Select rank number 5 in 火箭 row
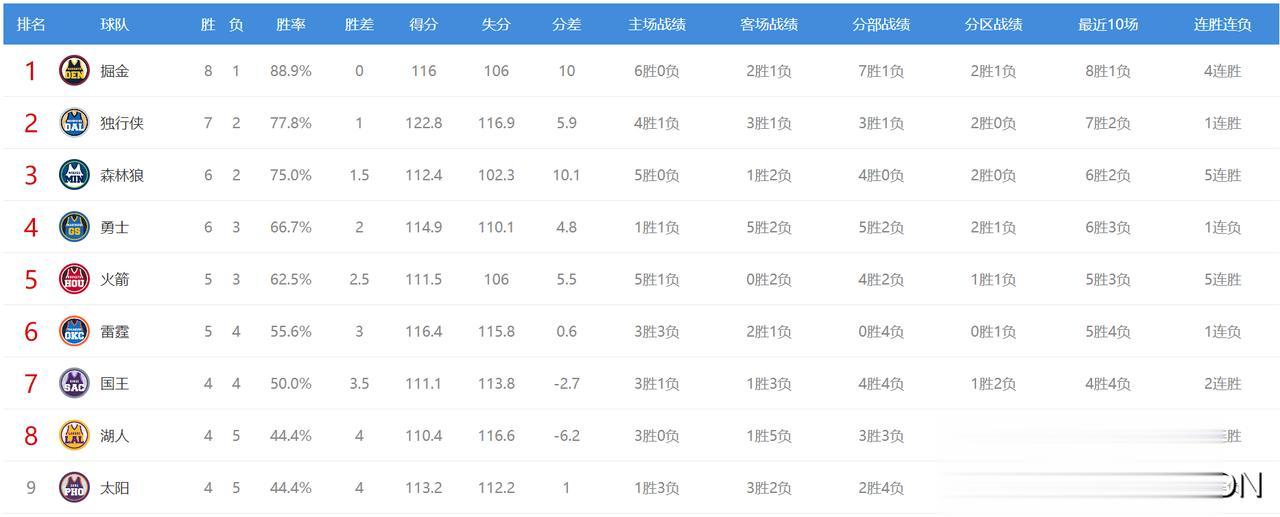Screen dimensions: 1280x517 coord(31,279)
